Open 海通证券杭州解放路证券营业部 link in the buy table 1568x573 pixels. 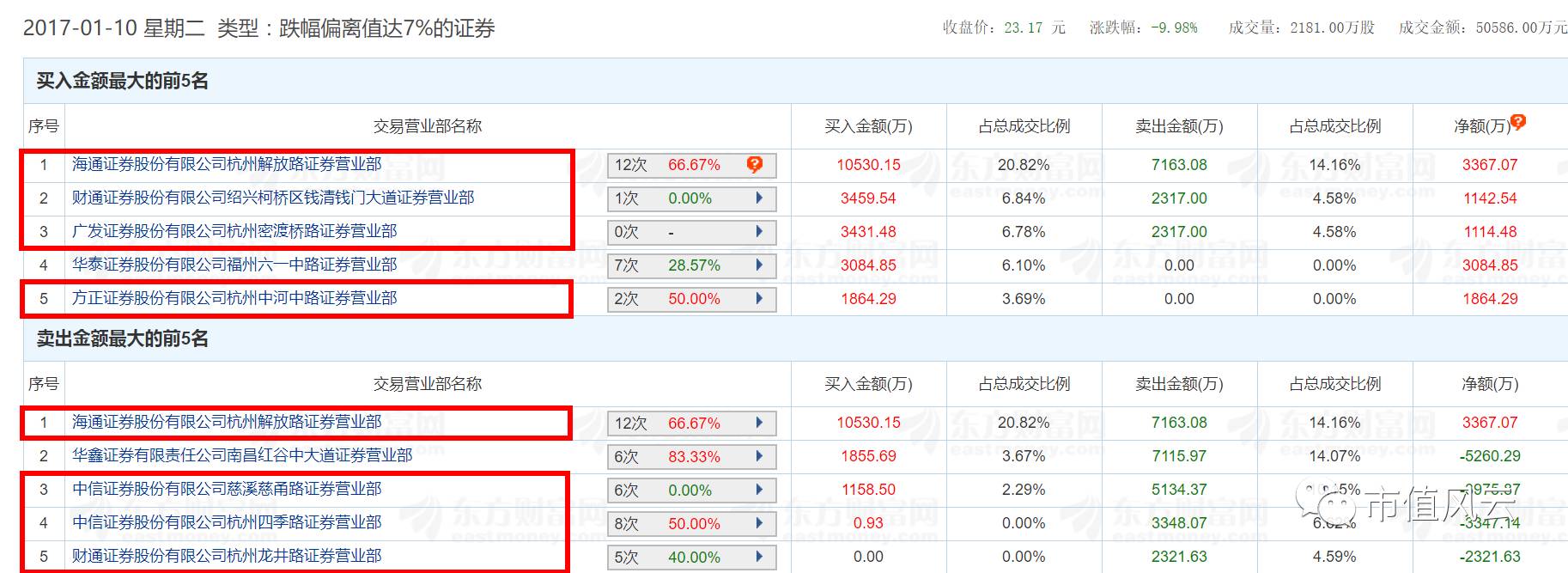(x=227, y=164)
